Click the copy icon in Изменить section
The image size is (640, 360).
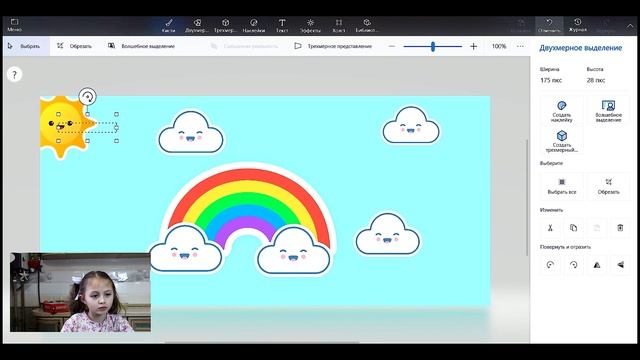pyautogui.click(x=573, y=228)
